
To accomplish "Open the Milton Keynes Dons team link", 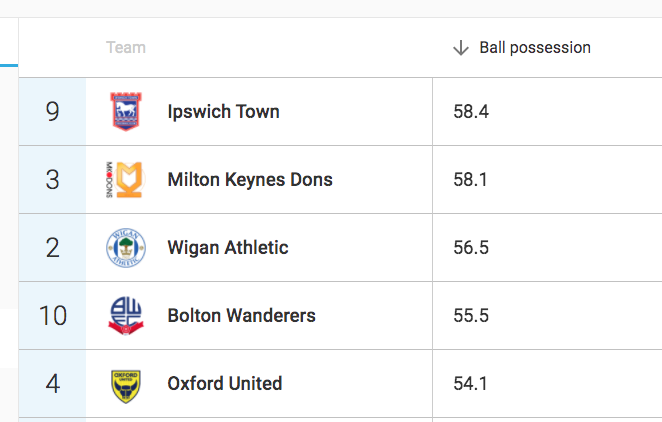I will pos(250,180).
